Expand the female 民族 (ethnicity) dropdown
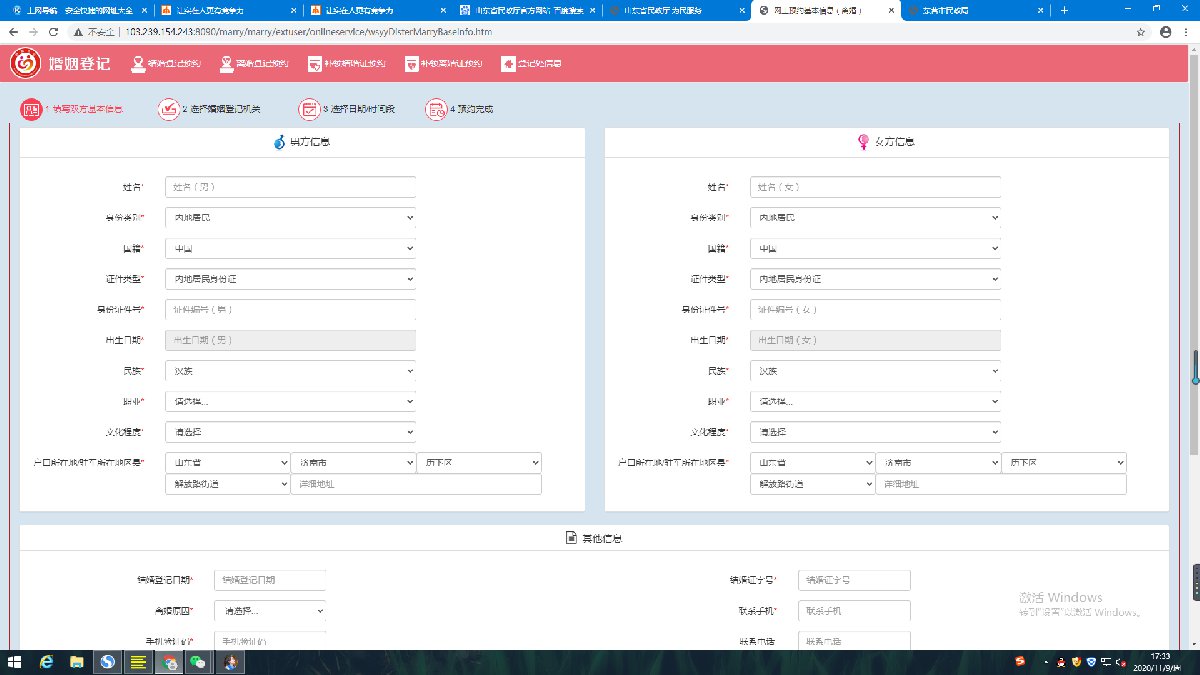 (x=875, y=371)
